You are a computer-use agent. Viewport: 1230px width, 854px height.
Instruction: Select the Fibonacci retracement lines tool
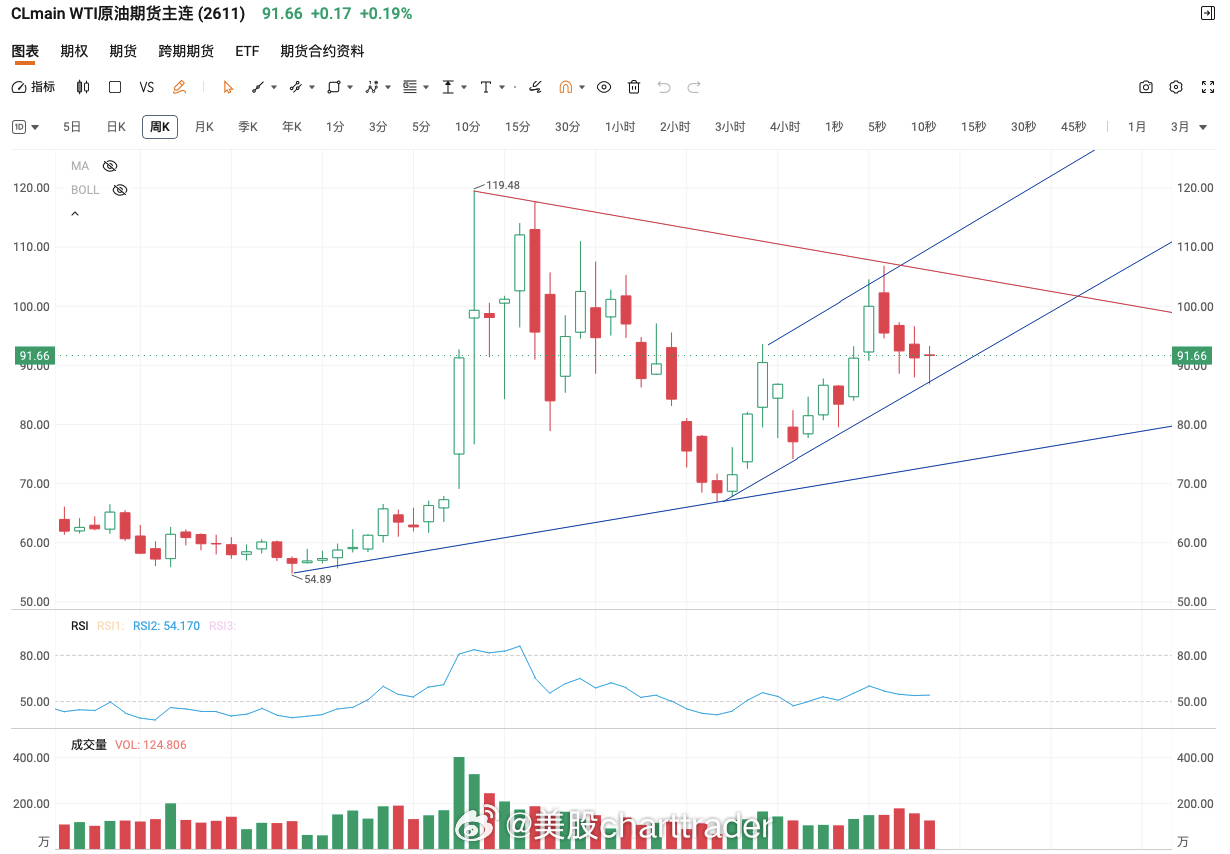(410, 87)
